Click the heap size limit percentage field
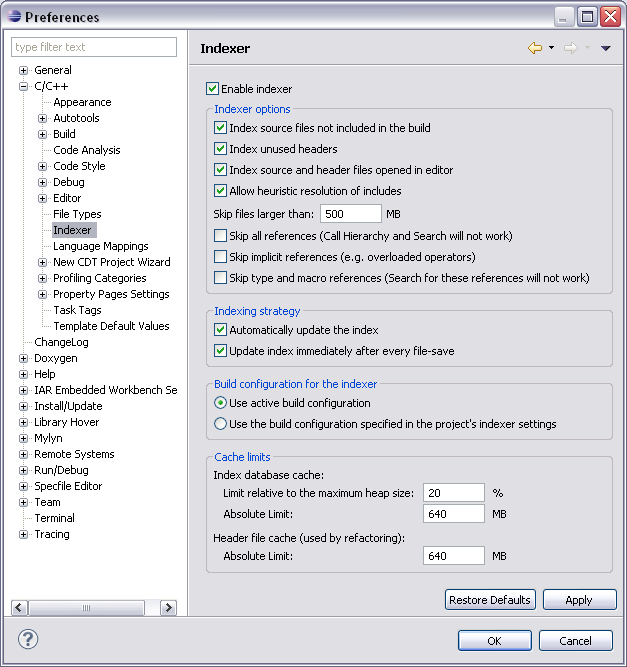 pos(454,493)
